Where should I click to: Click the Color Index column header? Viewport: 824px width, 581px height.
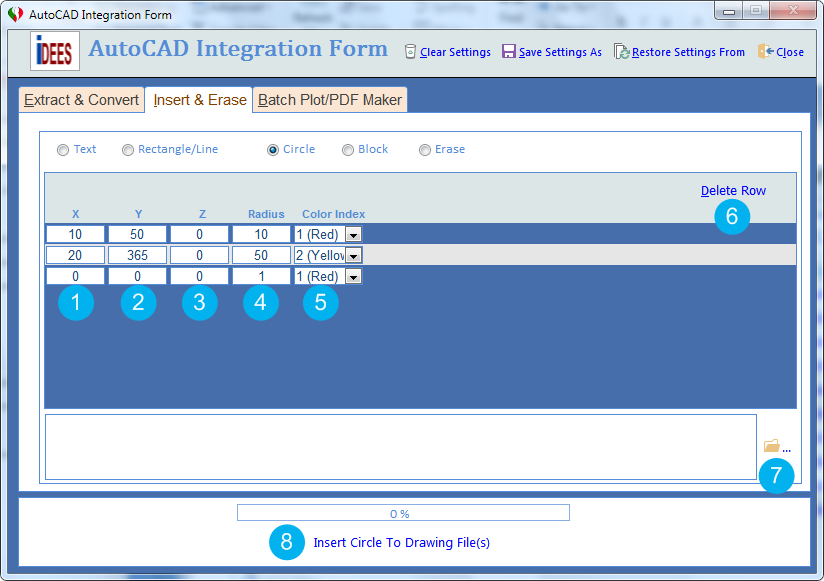point(334,214)
